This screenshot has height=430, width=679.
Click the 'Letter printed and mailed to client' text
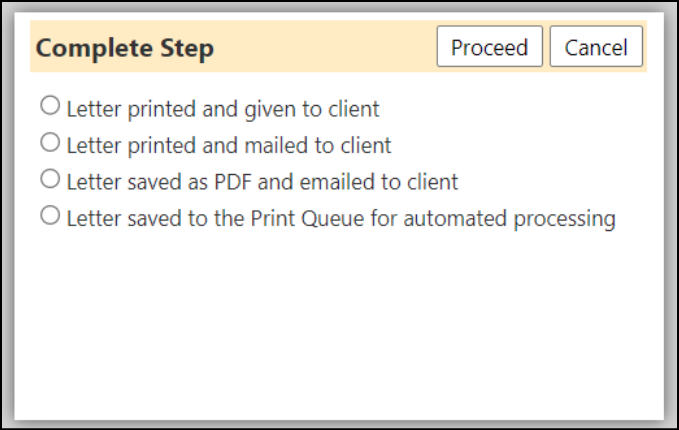pyautogui.click(x=229, y=145)
